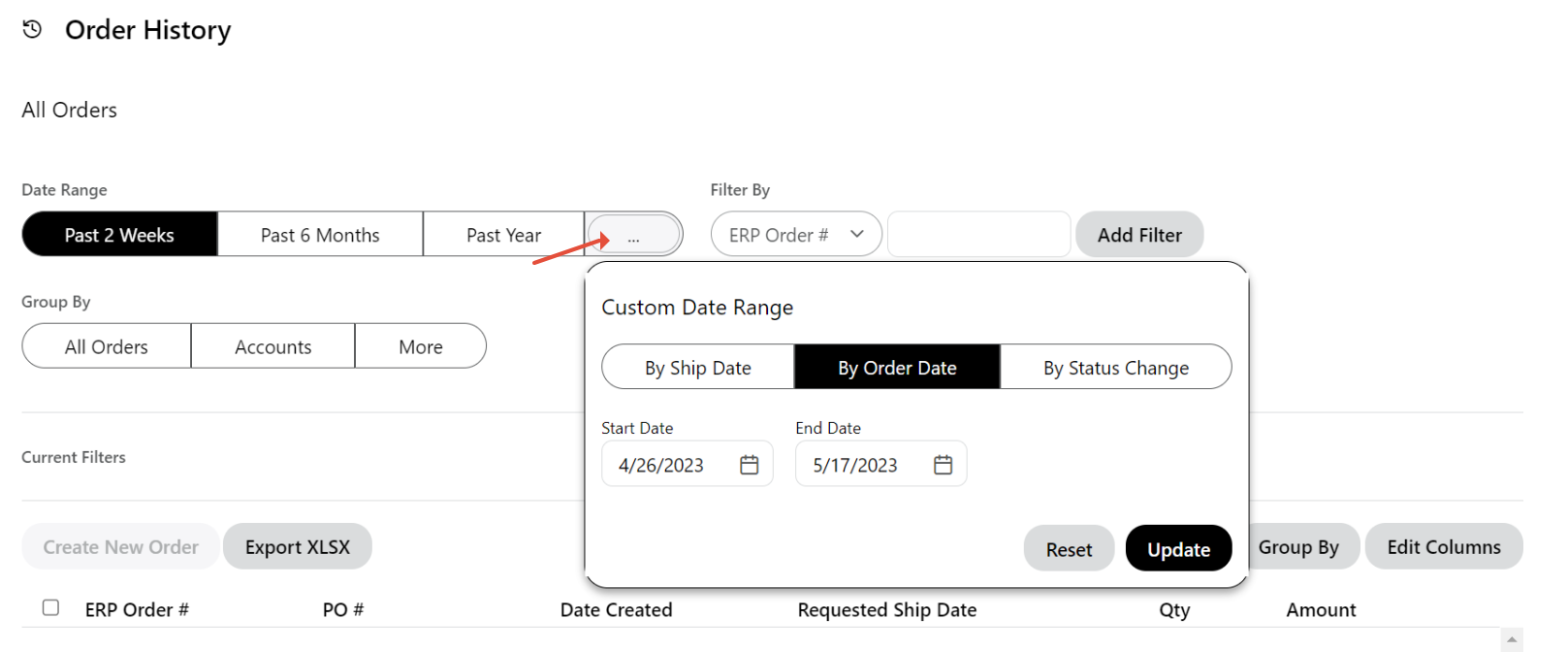Switch to By Ship Date tab
This screenshot has width=1568, height=652.
click(697, 368)
